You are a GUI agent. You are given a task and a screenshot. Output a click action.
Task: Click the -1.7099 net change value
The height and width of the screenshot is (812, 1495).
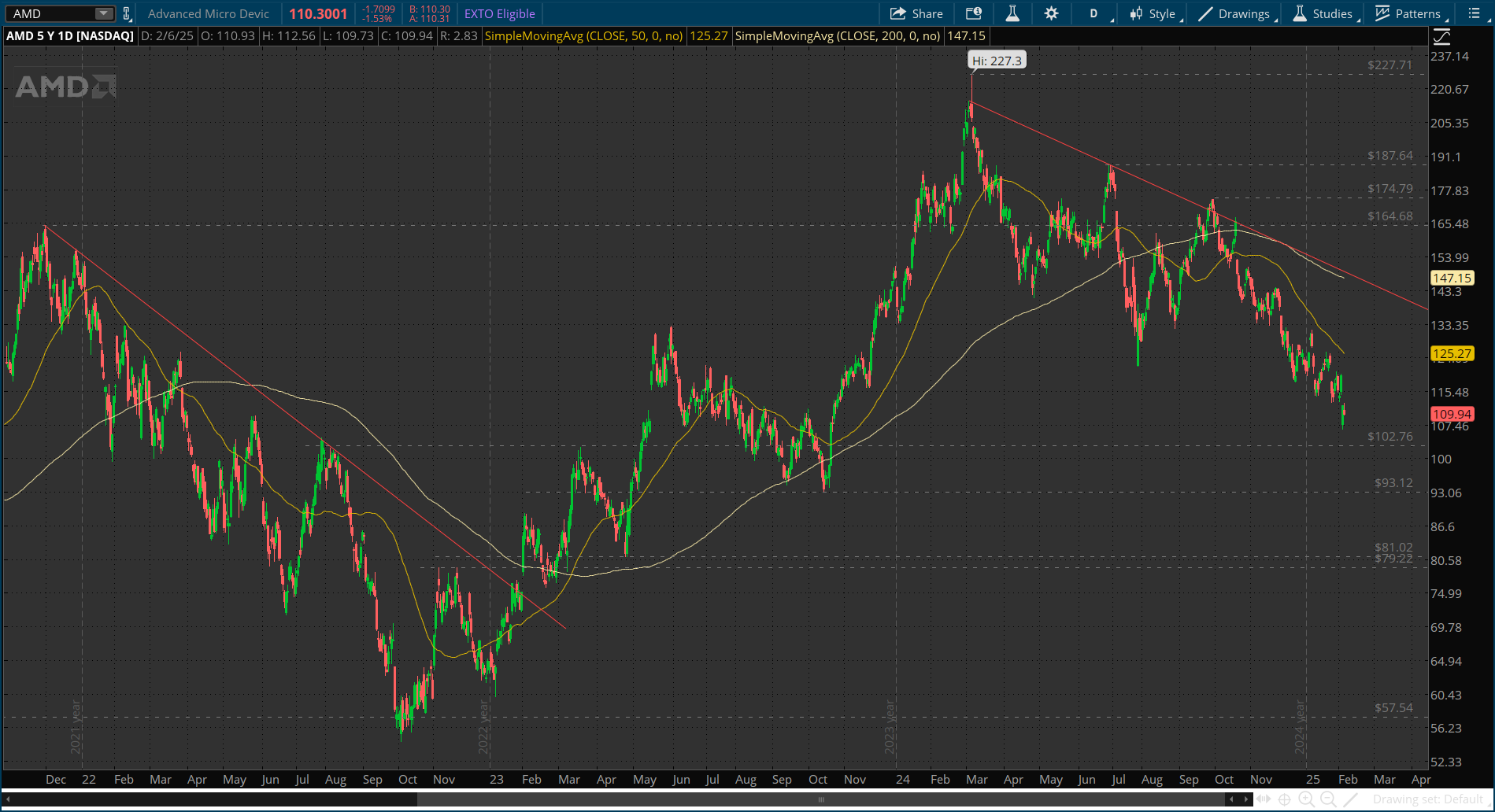pyautogui.click(x=378, y=9)
